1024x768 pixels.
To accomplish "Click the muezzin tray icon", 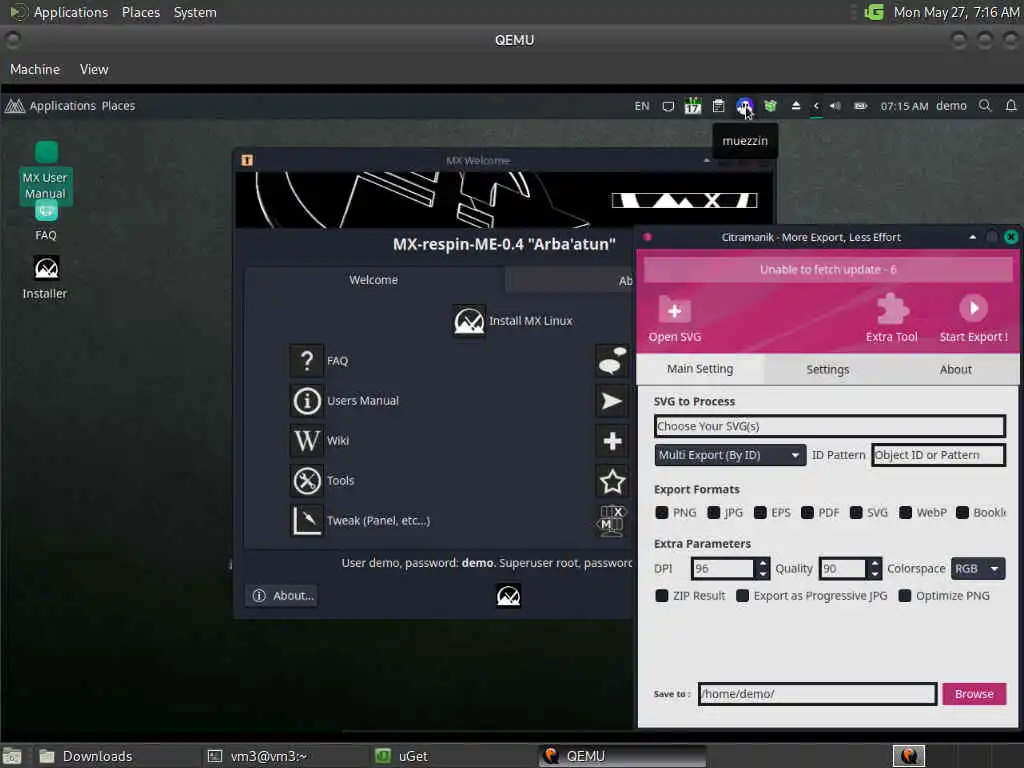I will tap(744, 106).
